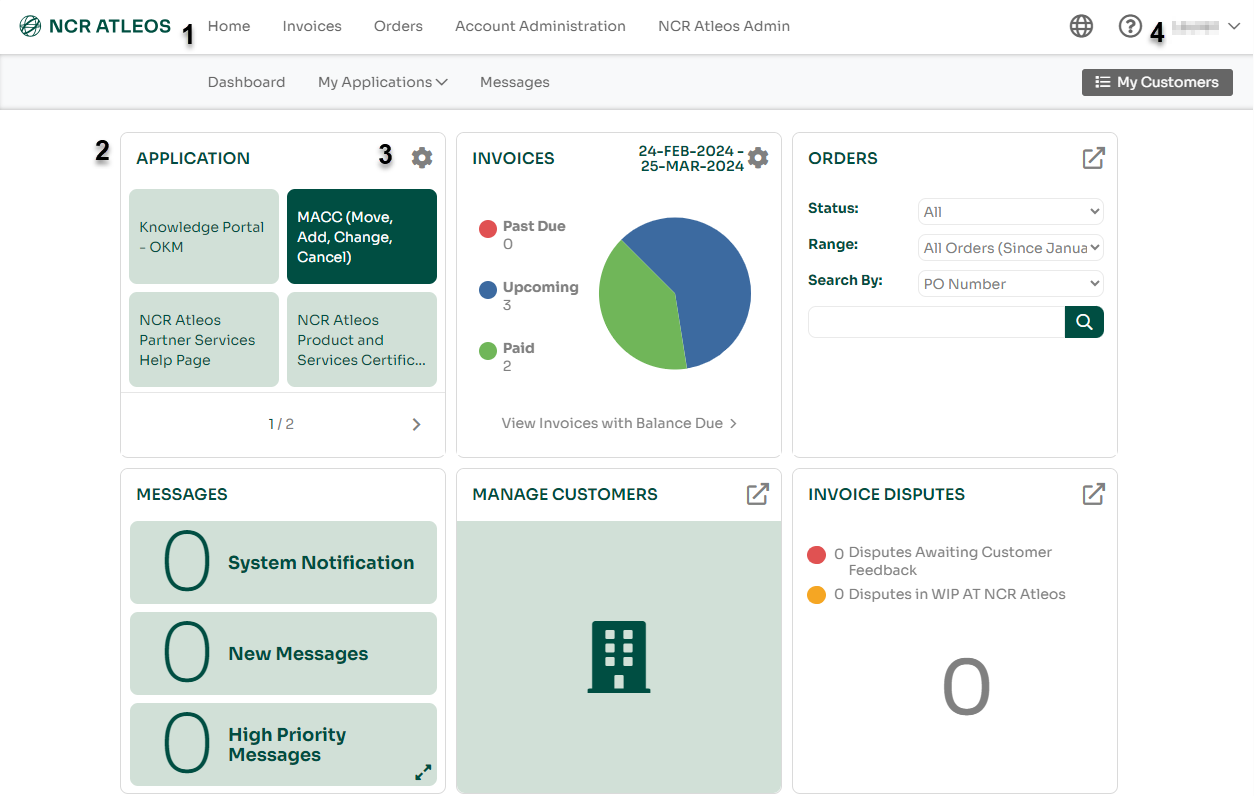Click the NCR Atleos logo

95,26
